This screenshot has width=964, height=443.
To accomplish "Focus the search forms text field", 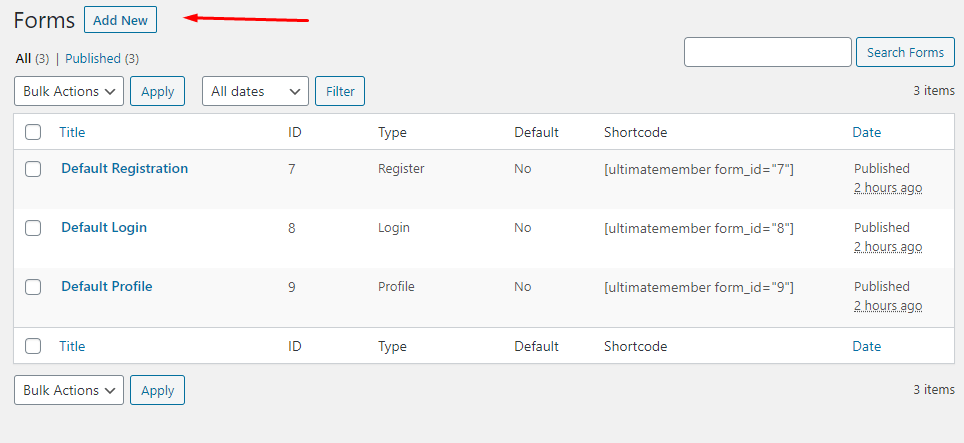I will click(767, 52).
